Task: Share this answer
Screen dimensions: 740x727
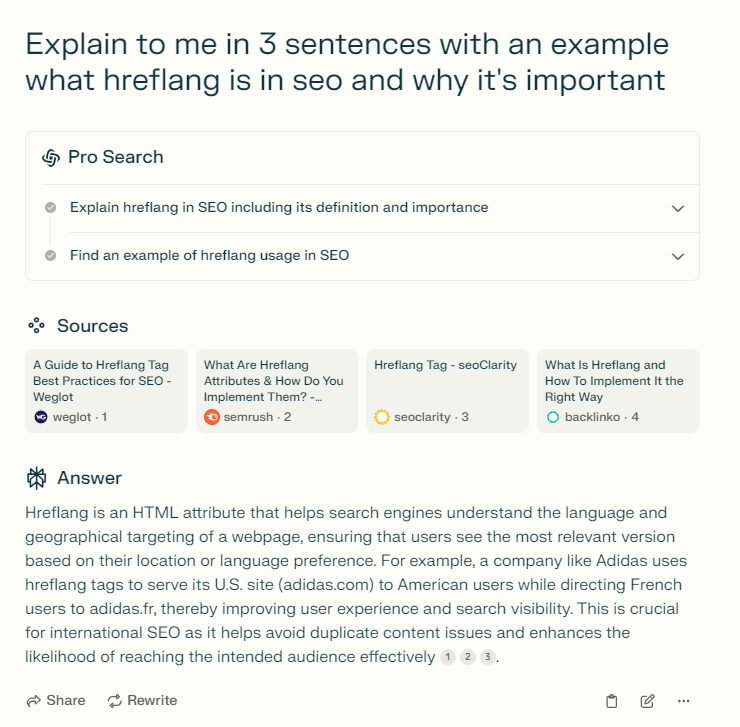Action: tap(56, 701)
